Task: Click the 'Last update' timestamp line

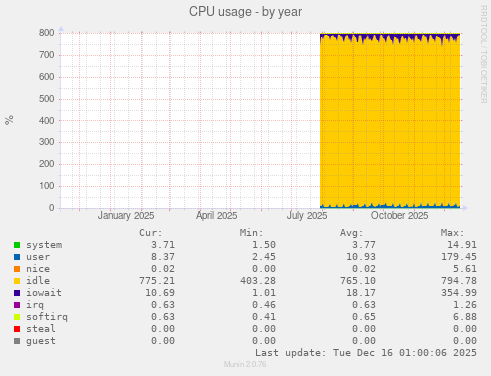Action: (x=366, y=353)
